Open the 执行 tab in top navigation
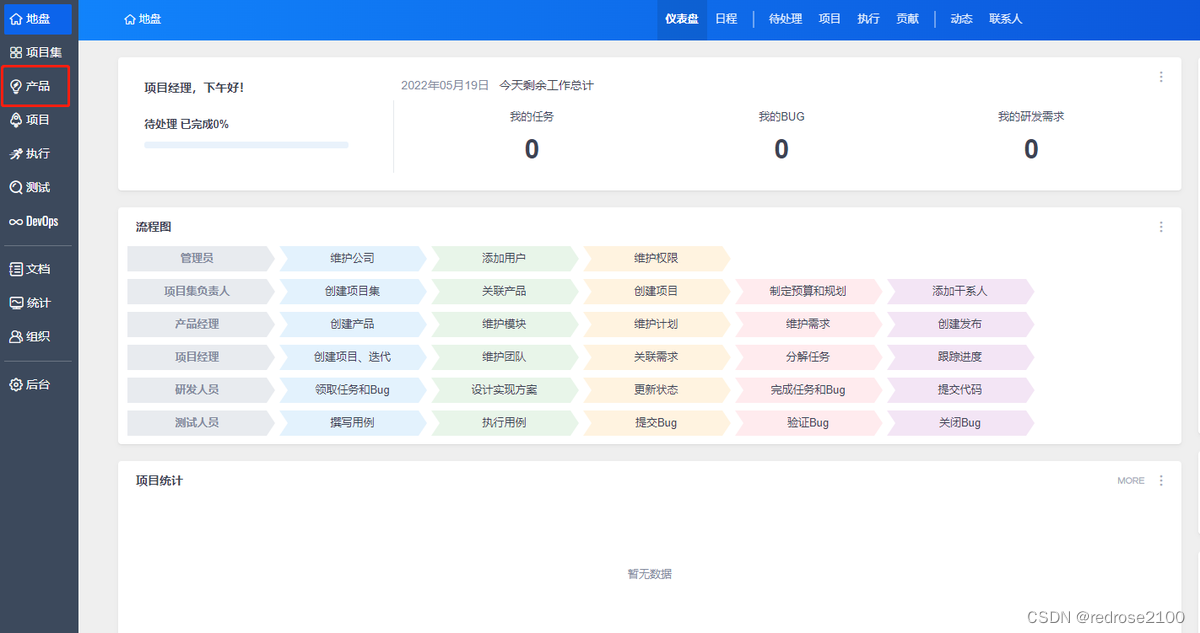Screen dimensions: 1200x633 point(868,19)
